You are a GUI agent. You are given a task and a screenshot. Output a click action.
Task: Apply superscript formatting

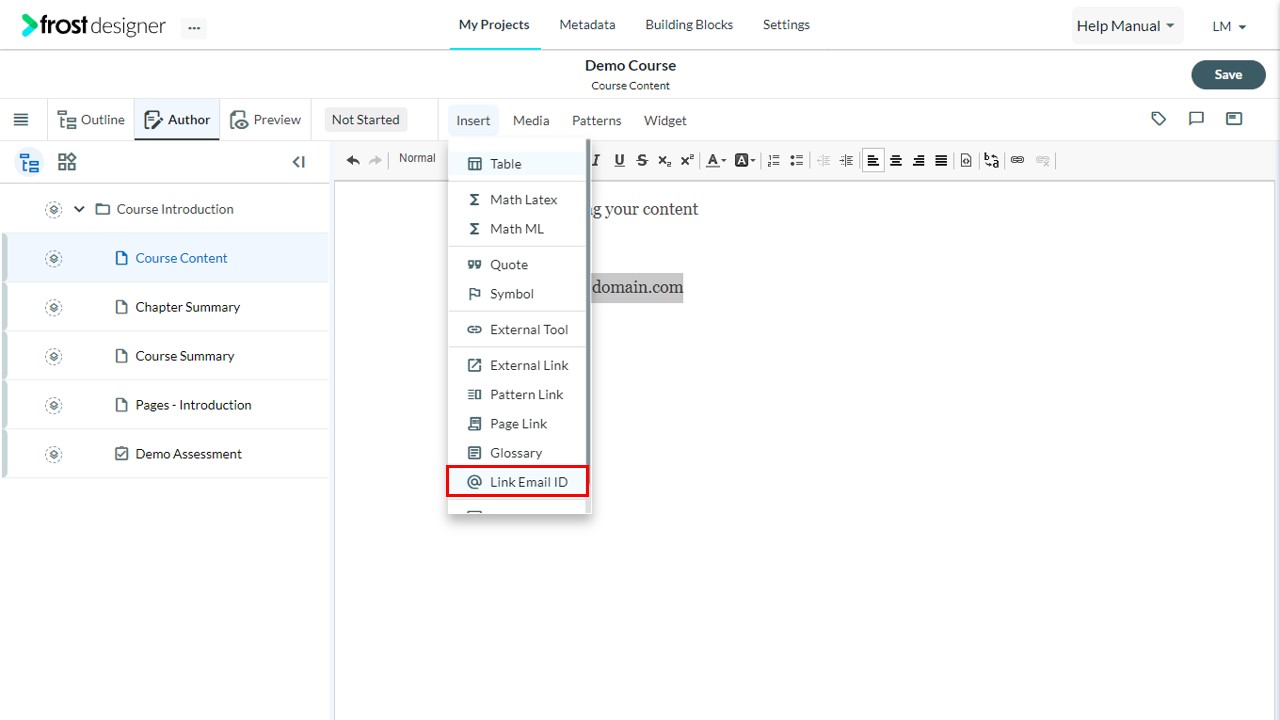(x=687, y=160)
